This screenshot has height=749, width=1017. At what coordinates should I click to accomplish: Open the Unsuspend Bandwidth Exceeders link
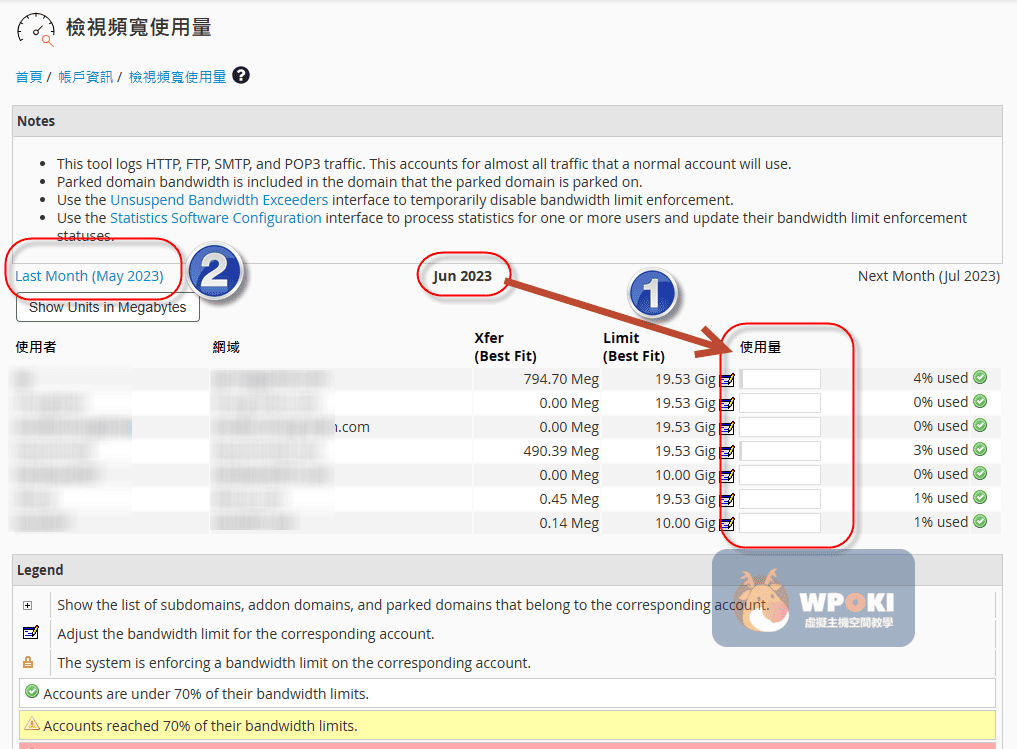[x=219, y=200]
